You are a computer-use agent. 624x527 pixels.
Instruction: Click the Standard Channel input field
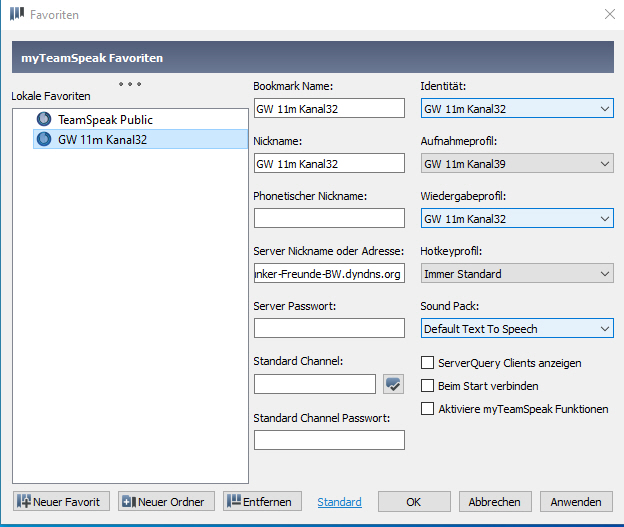pyautogui.click(x=315, y=384)
